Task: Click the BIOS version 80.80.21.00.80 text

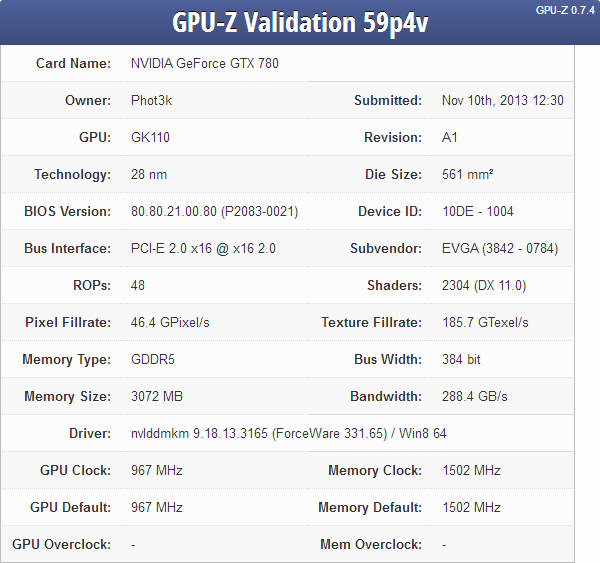Action: (x=214, y=211)
